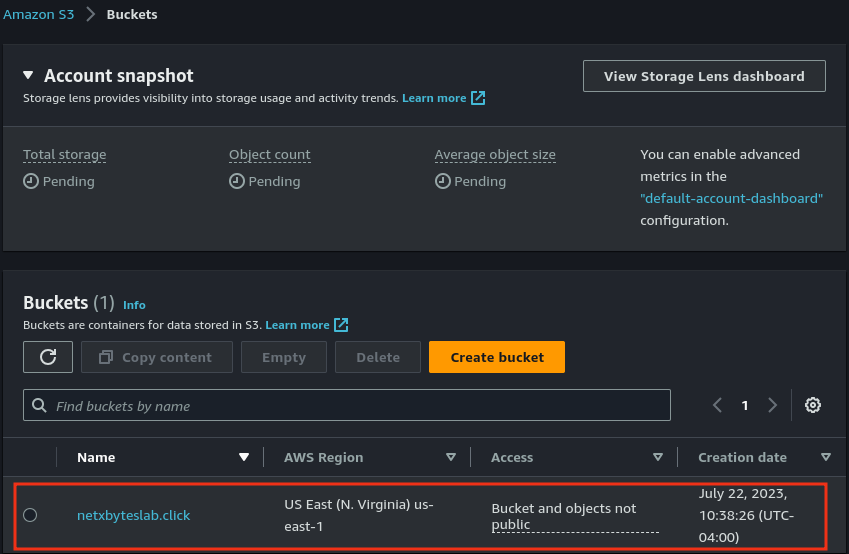Click the Create bucket button
This screenshot has width=849, height=554.
coord(497,357)
